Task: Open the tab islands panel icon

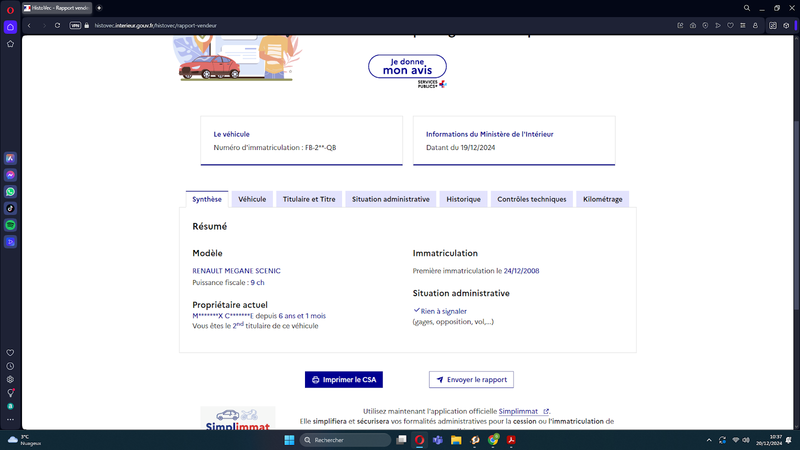Action: (x=773, y=26)
